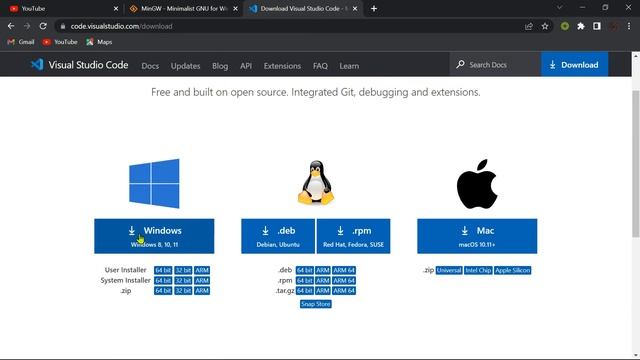Reload the page with the refresh icon

point(43,26)
